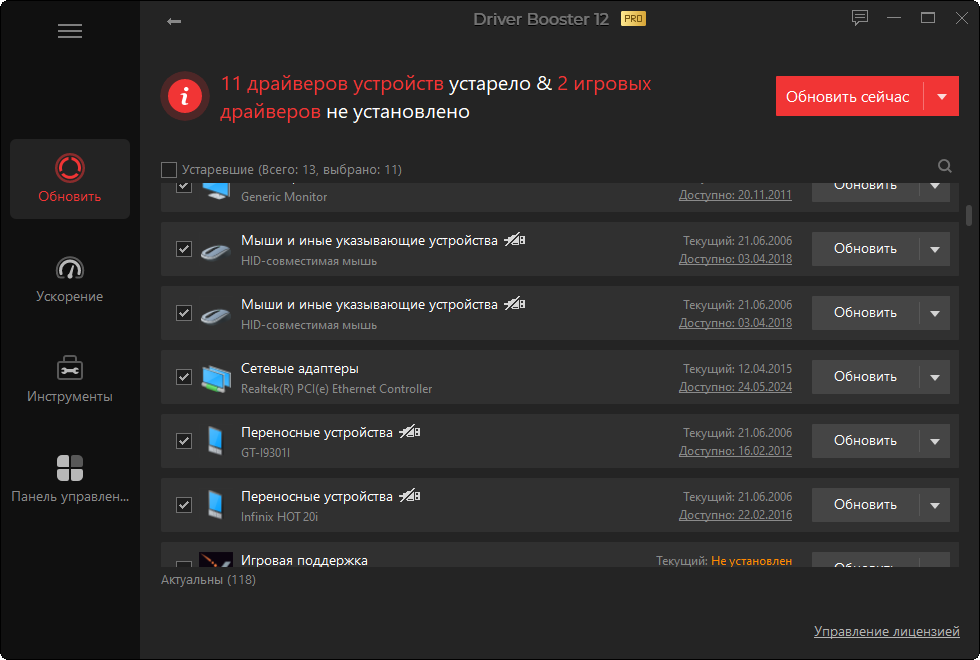The height and width of the screenshot is (660, 980).
Task: Expand the Update Now dropdown arrow
Action: point(941,97)
